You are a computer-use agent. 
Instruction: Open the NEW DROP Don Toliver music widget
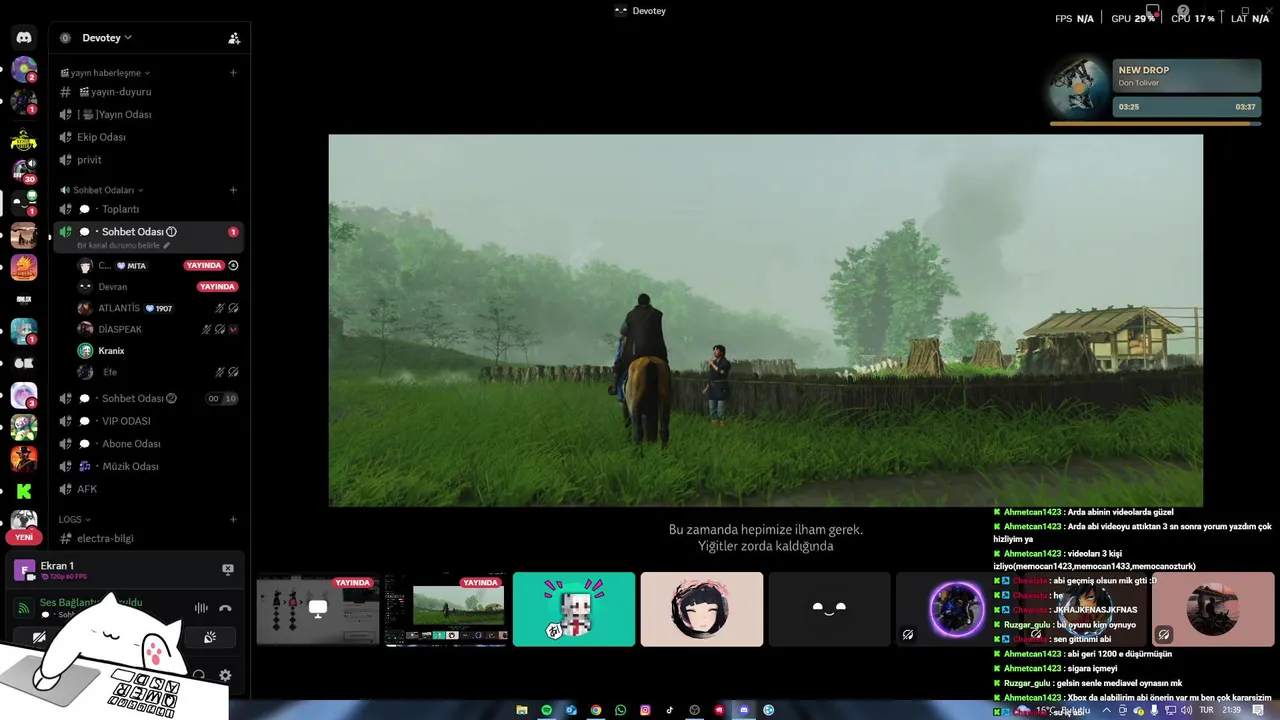[x=1156, y=90]
